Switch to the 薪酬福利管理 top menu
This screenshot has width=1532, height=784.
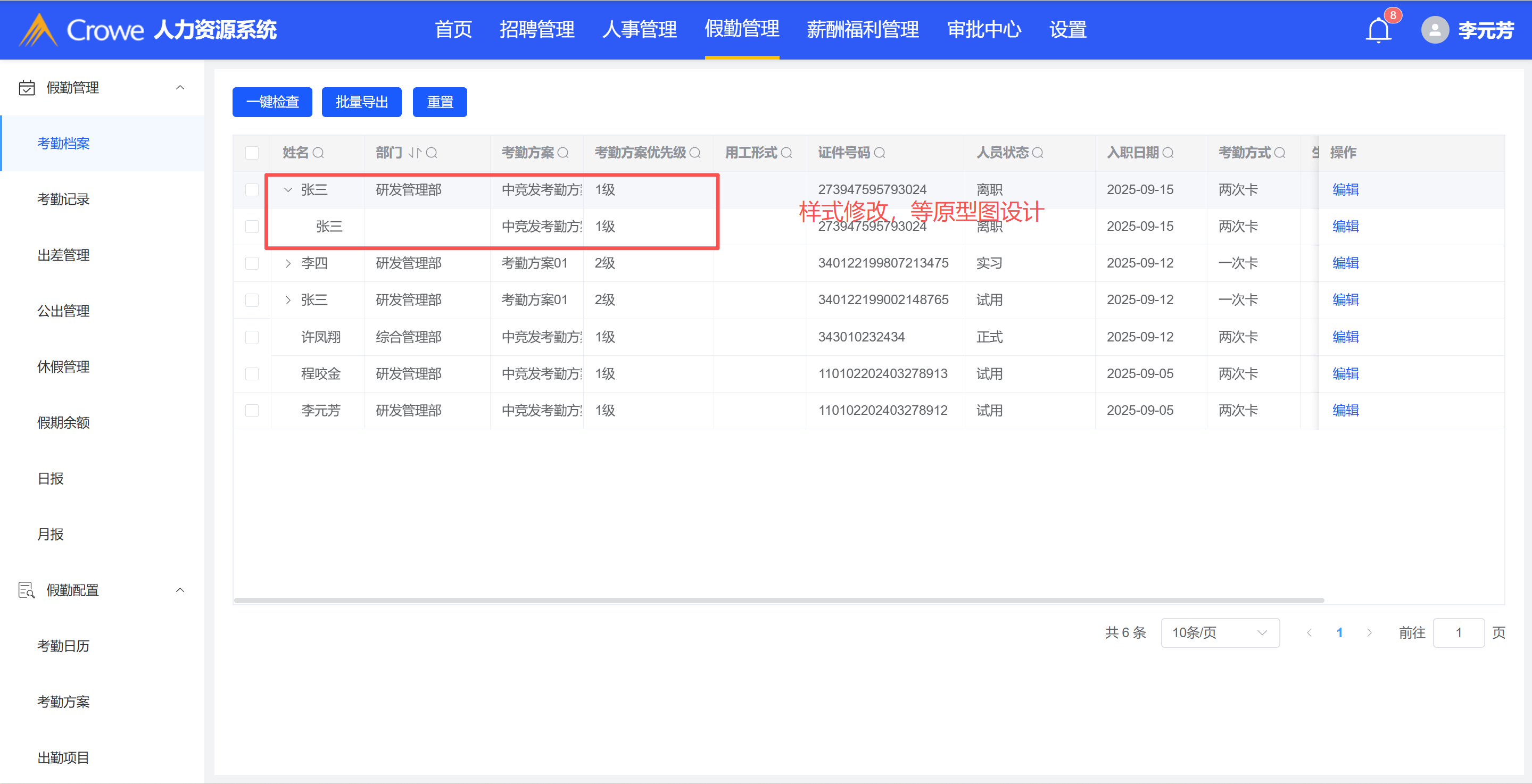863,30
